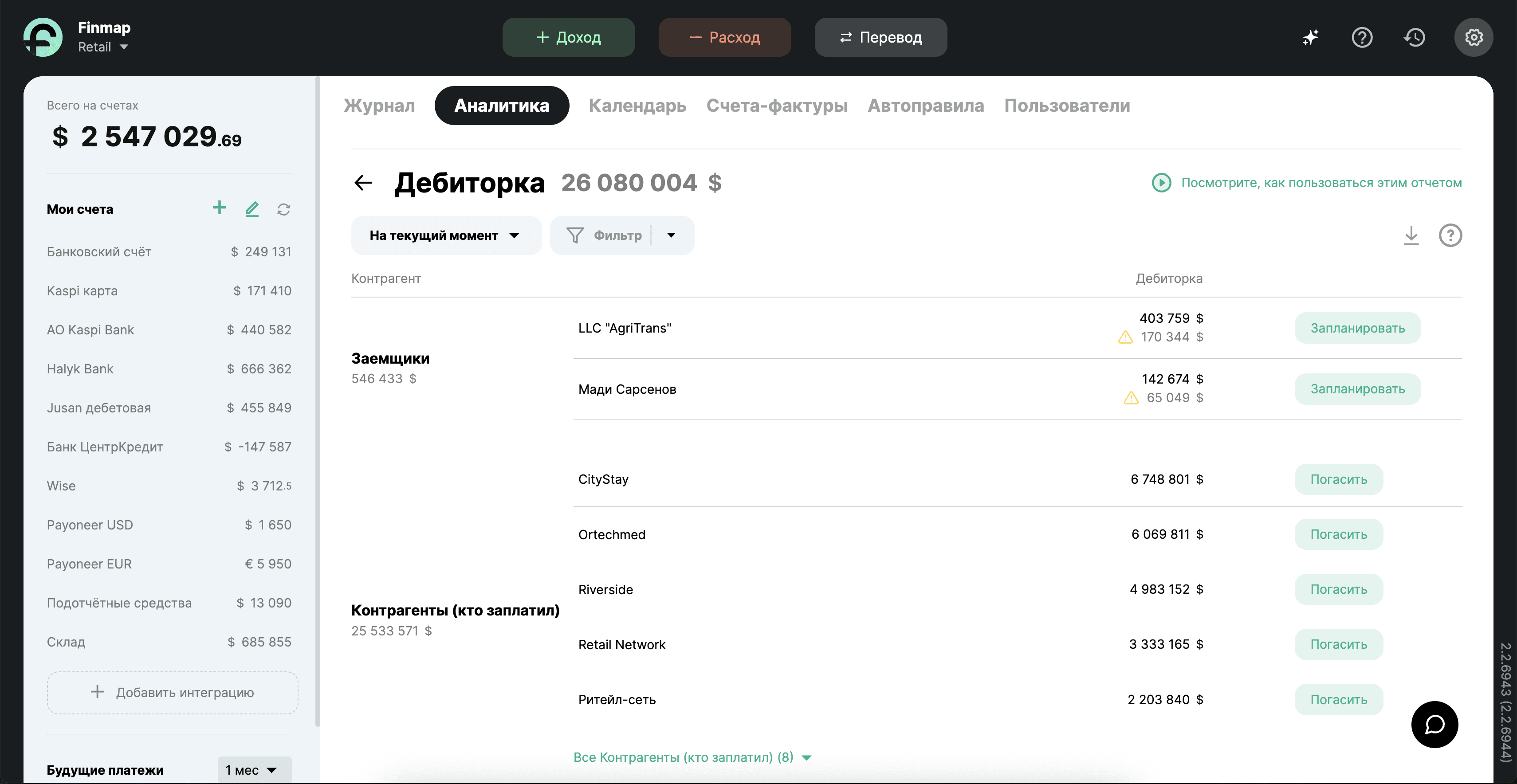
Task: Click the Перевод transfer button
Action: pyautogui.click(x=880, y=38)
